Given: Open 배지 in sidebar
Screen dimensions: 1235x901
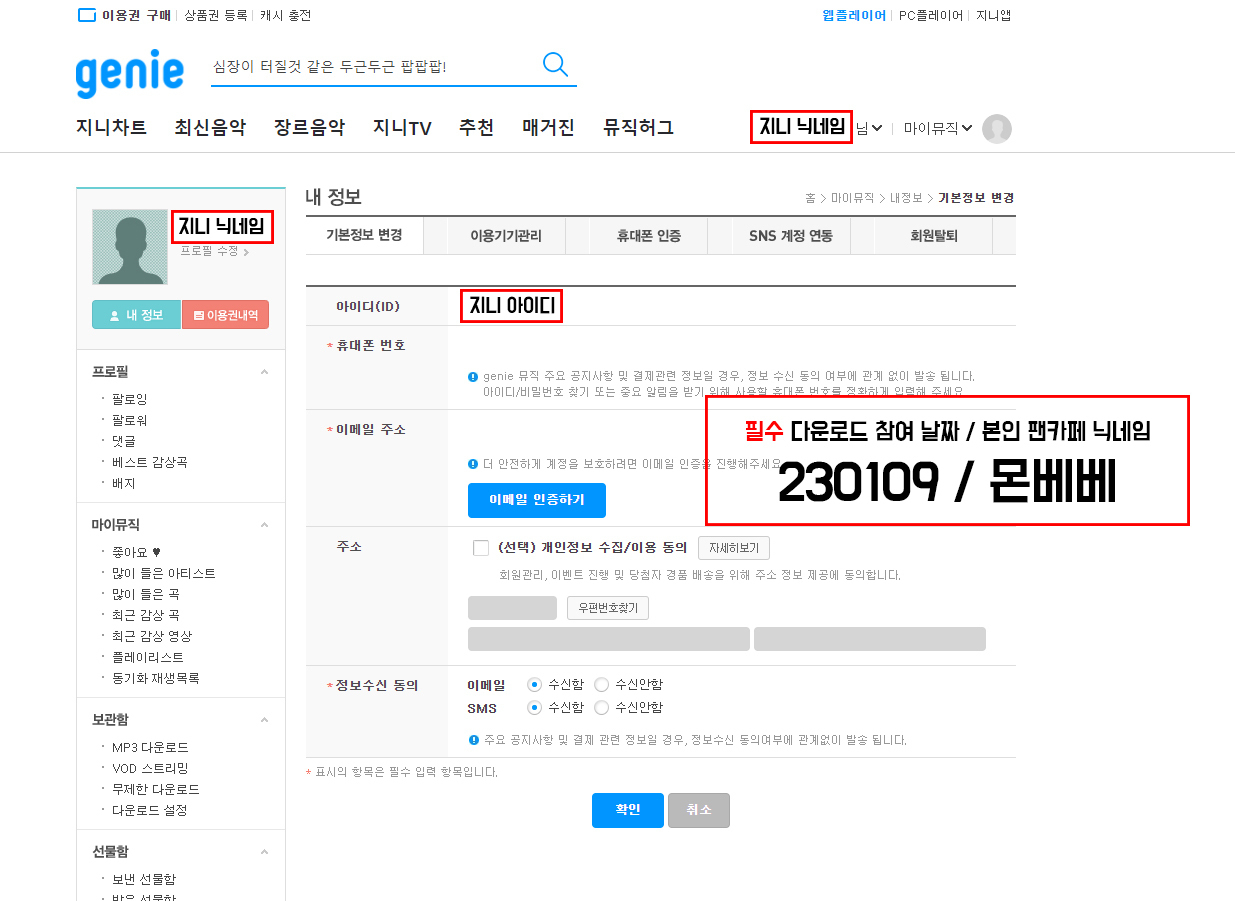Looking at the screenshot, I should [x=124, y=483].
